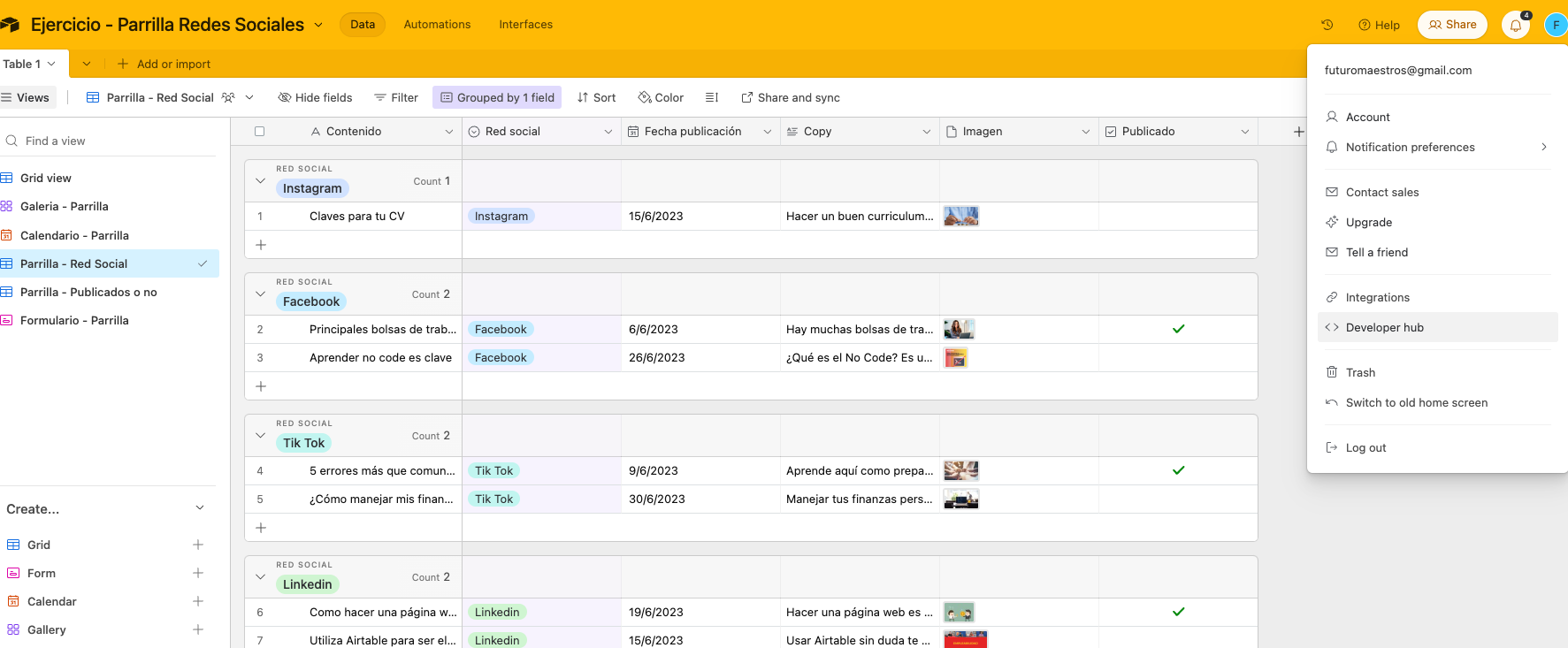
Task: Toggle the select all rows checkbox
Action: [259, 131]
